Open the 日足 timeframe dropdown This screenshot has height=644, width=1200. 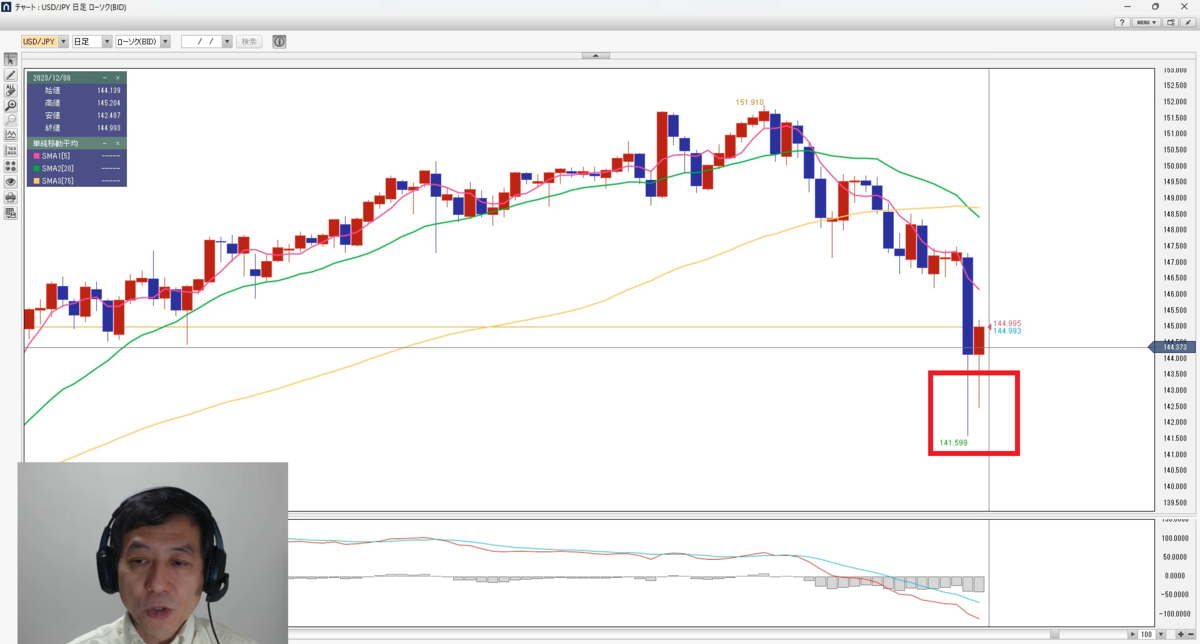coord(107,42)
